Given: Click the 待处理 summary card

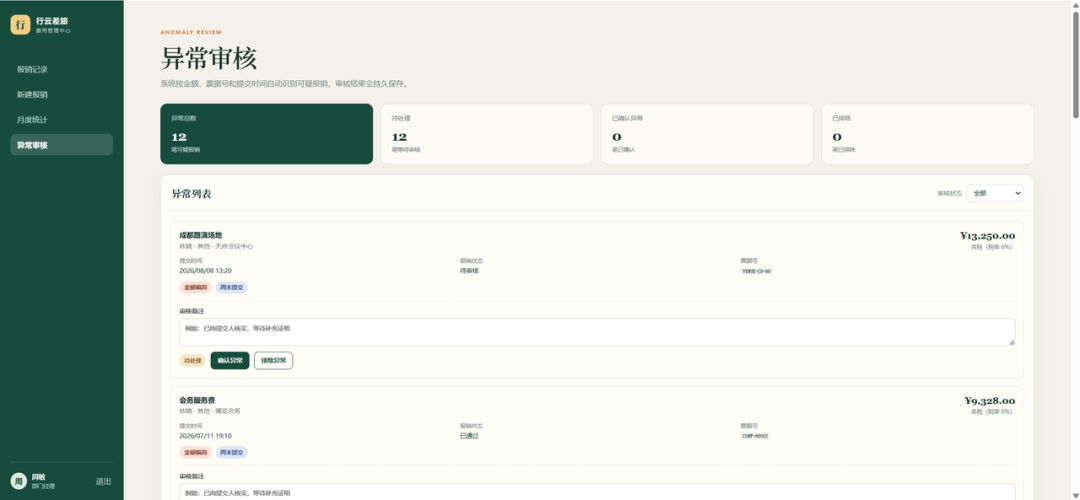Looking at the screenshot, I should [x=487, y=134].
